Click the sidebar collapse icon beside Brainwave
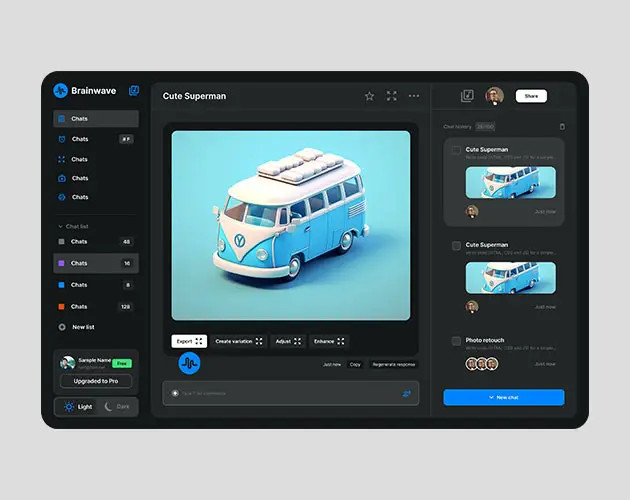Viewport: 630px width, 500px height. (133, 91)
